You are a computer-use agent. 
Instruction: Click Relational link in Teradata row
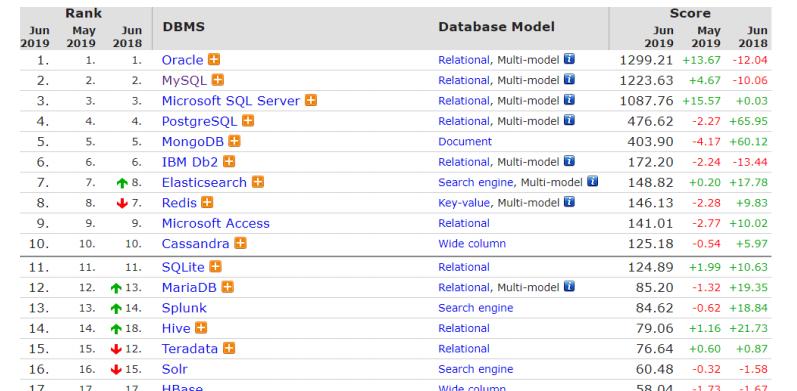point(464,349)
